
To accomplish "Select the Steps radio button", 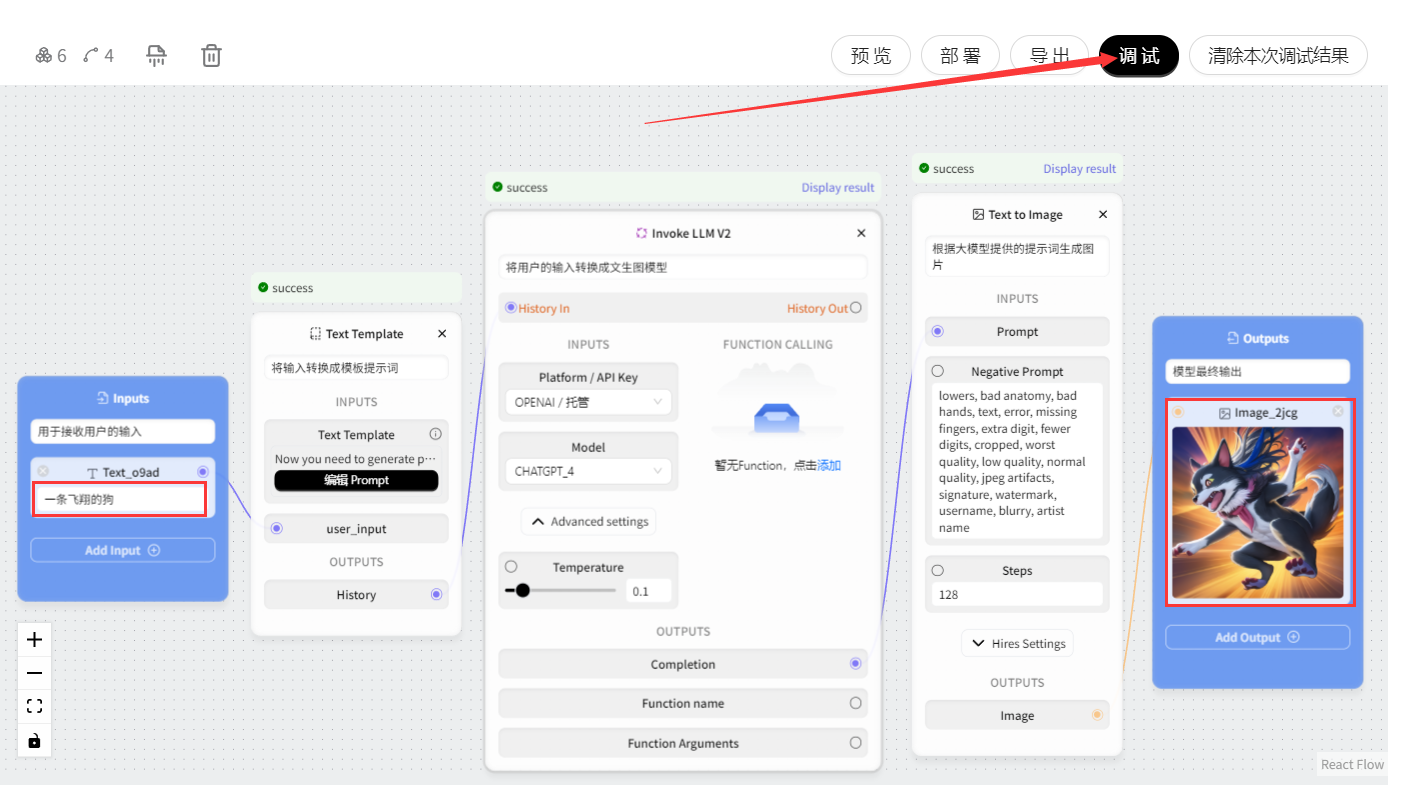I will click(937, 570).
